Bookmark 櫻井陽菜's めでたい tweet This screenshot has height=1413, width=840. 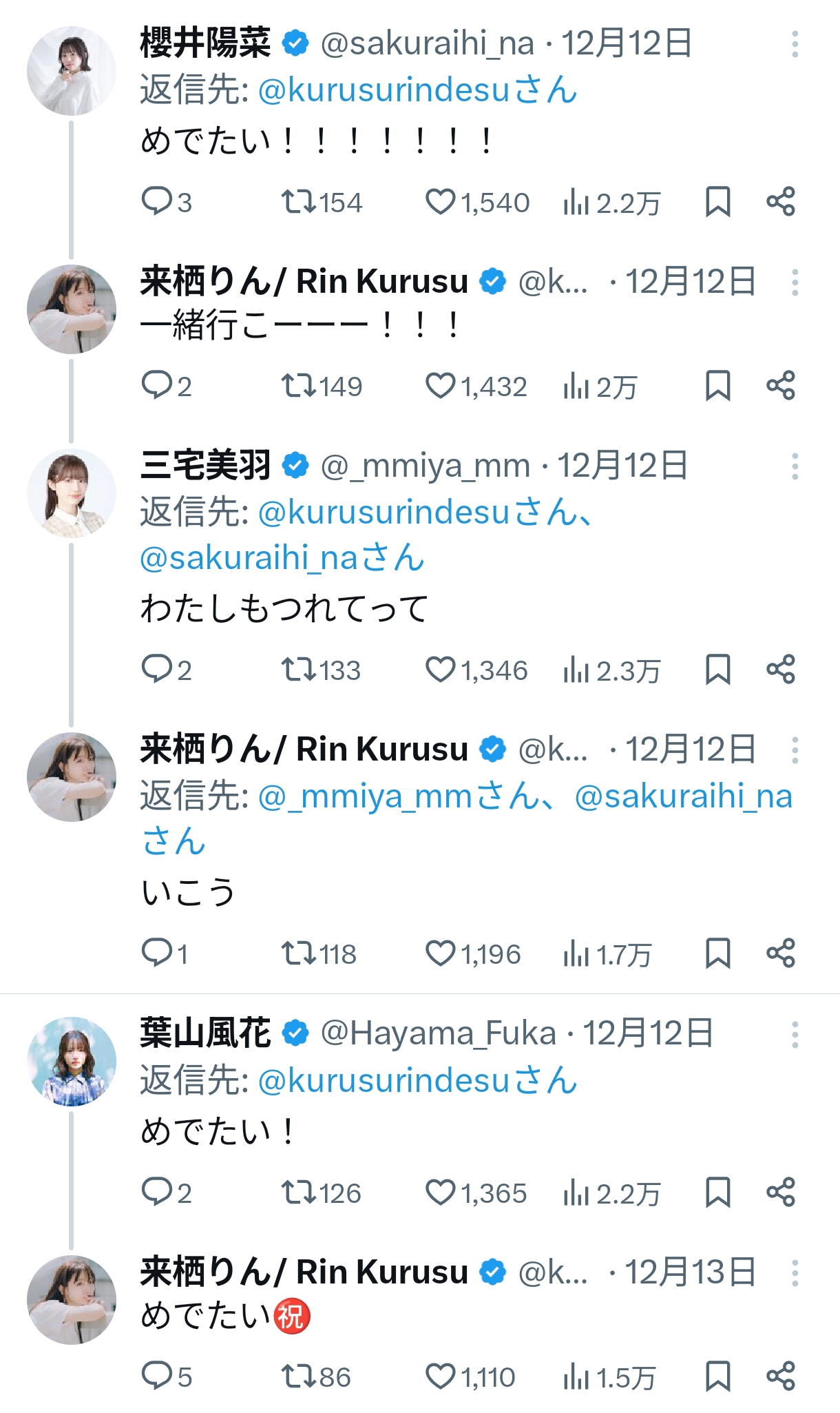(717, 202)
